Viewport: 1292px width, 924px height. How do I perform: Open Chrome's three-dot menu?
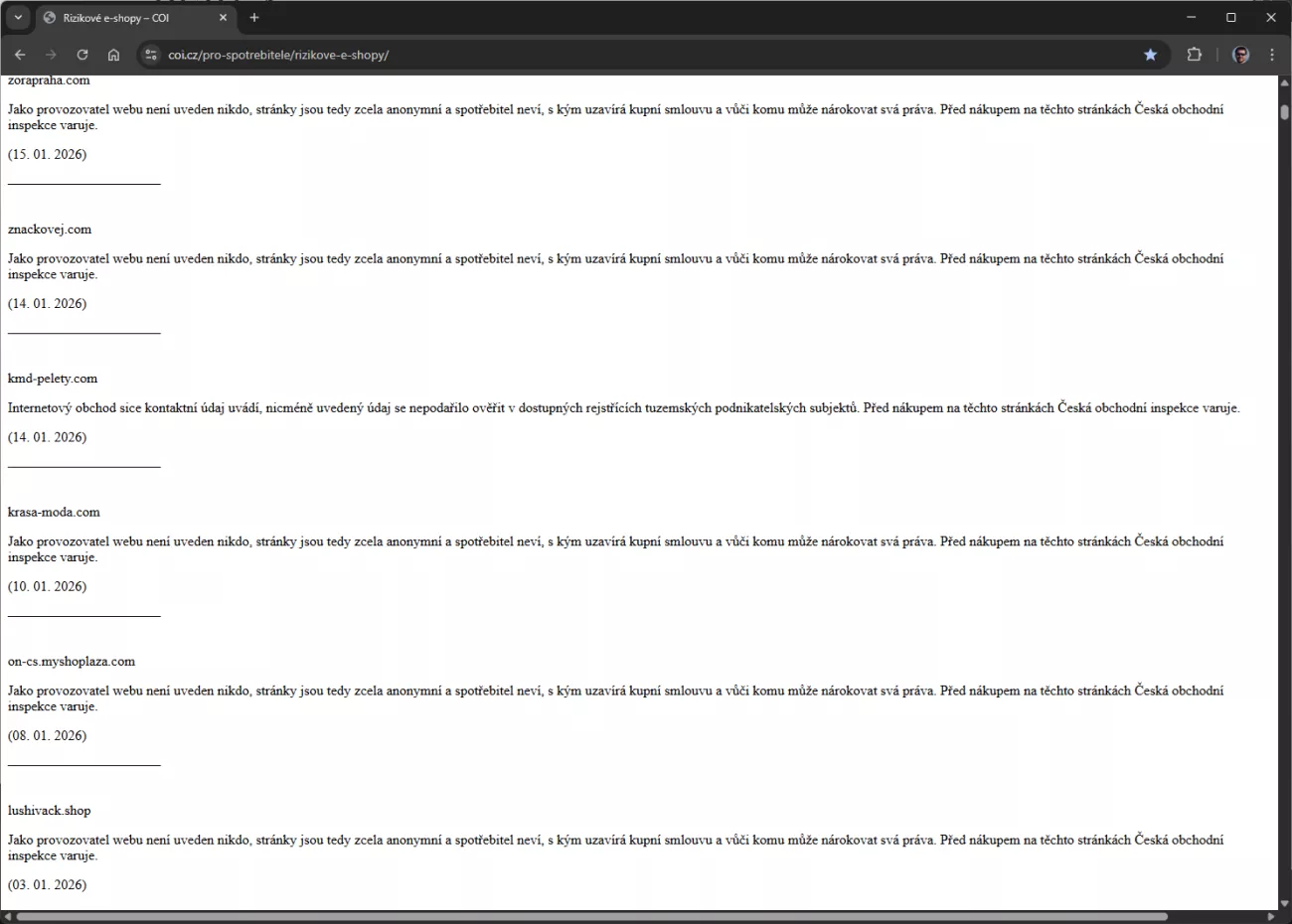click(1272, 55)
